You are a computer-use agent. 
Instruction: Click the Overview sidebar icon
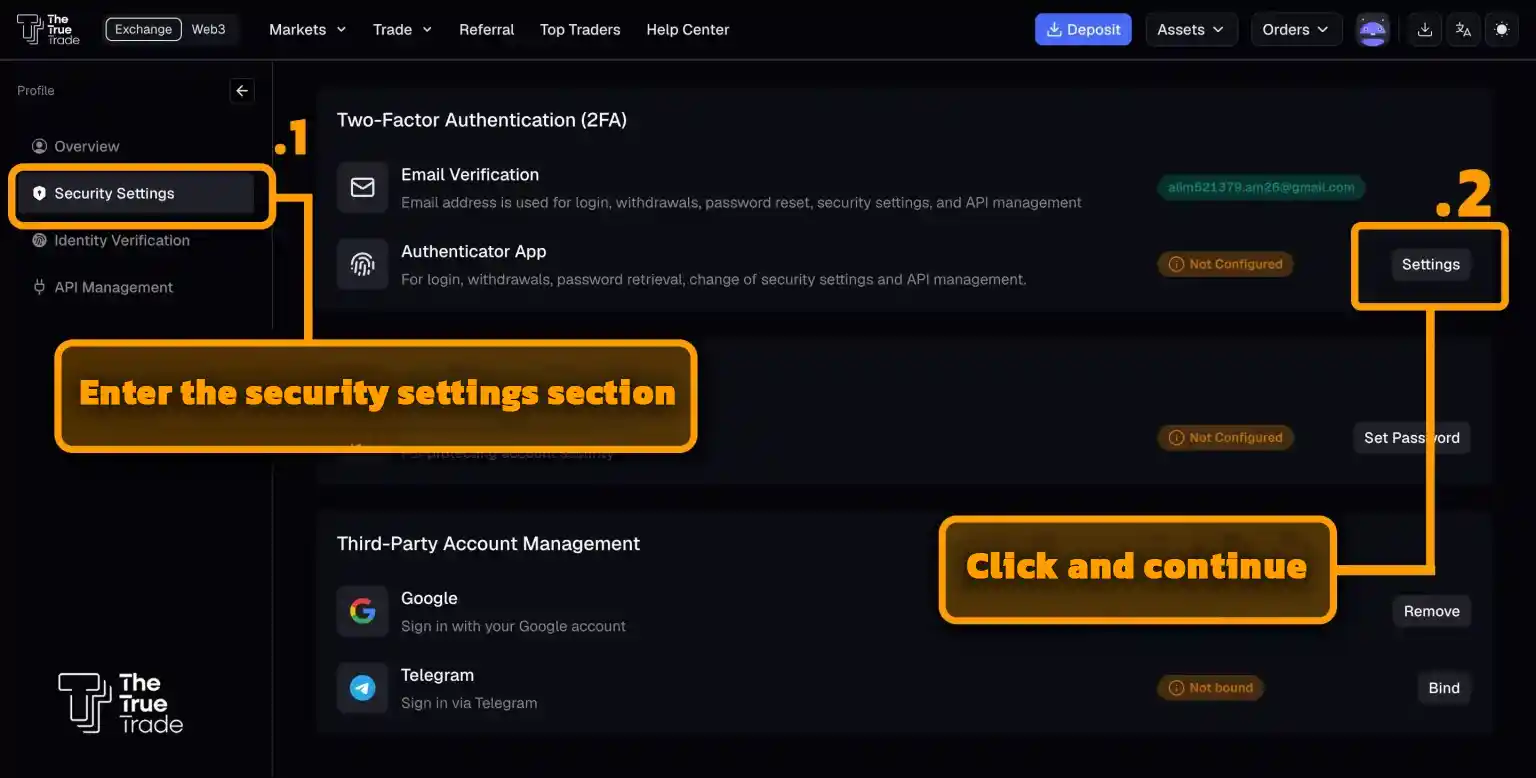coord(40,146)
